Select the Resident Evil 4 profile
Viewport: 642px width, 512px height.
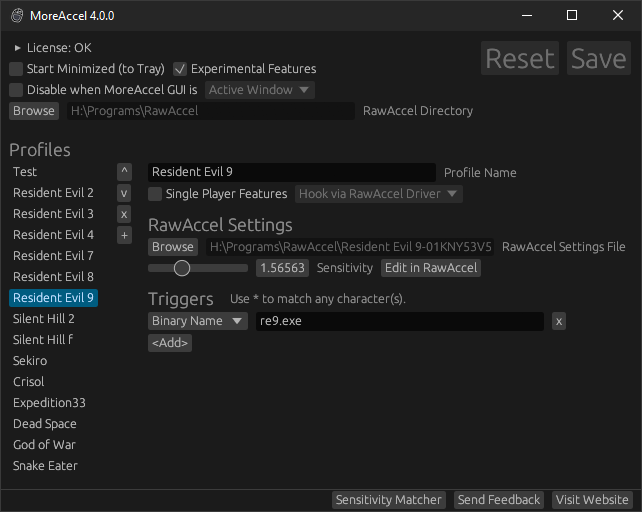[x=53, y=235]
